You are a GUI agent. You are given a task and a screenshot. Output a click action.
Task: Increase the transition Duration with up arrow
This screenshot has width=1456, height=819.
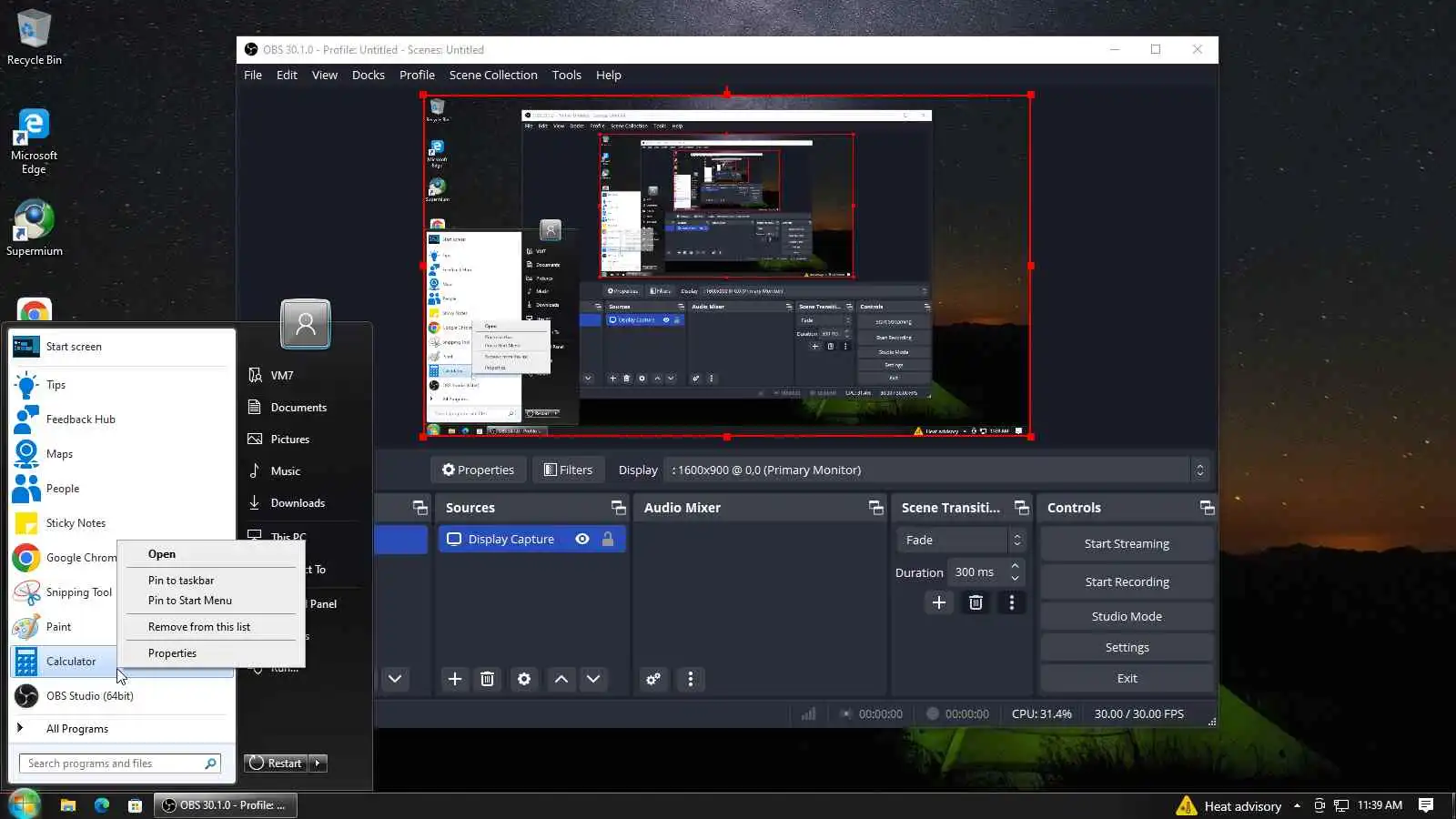pos(1015,566)
